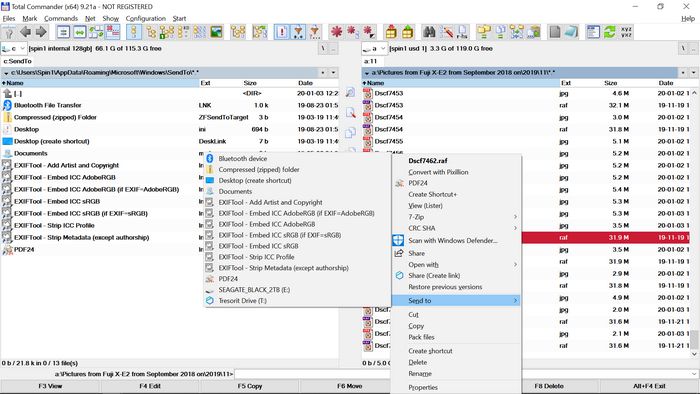Image resolution: width=700 pixels, height=394 pixels.
Task: Click the wrench configuration toolbar icon
Action: [x=9, y=32]
